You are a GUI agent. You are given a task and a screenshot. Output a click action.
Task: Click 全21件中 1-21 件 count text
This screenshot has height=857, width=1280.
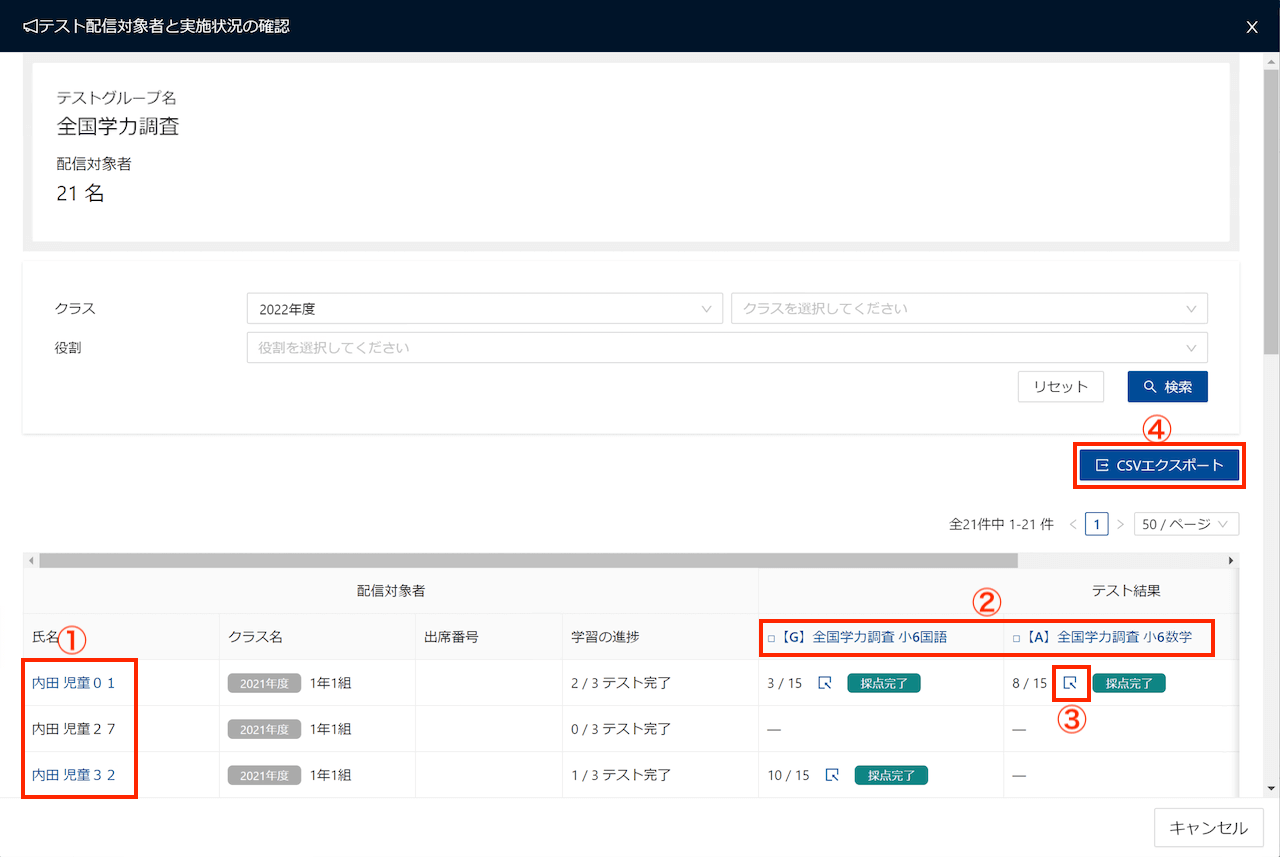coord(1001,524)
